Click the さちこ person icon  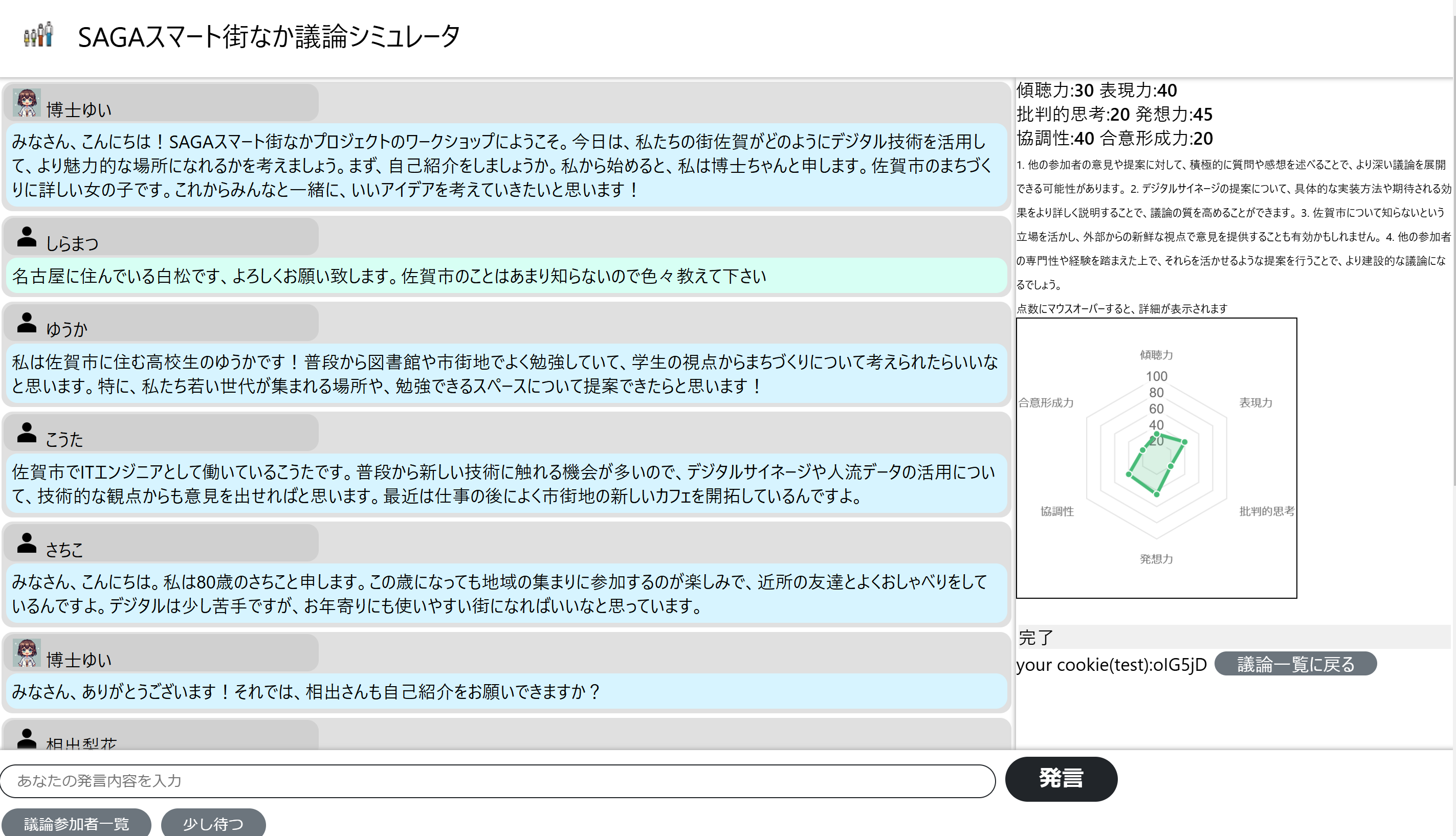(x=27, y=543)
